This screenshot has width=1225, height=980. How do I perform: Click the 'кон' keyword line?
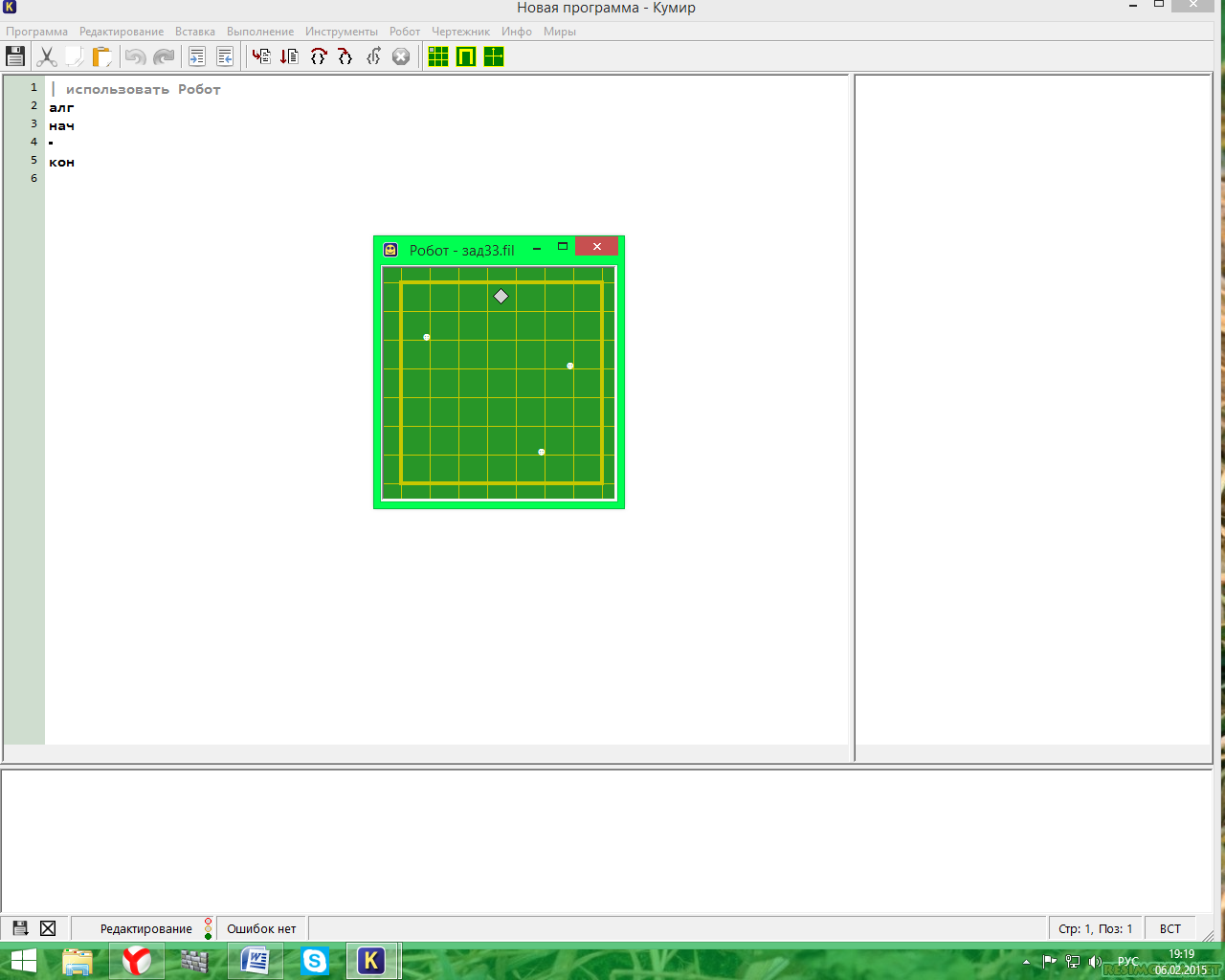point(61,162)
